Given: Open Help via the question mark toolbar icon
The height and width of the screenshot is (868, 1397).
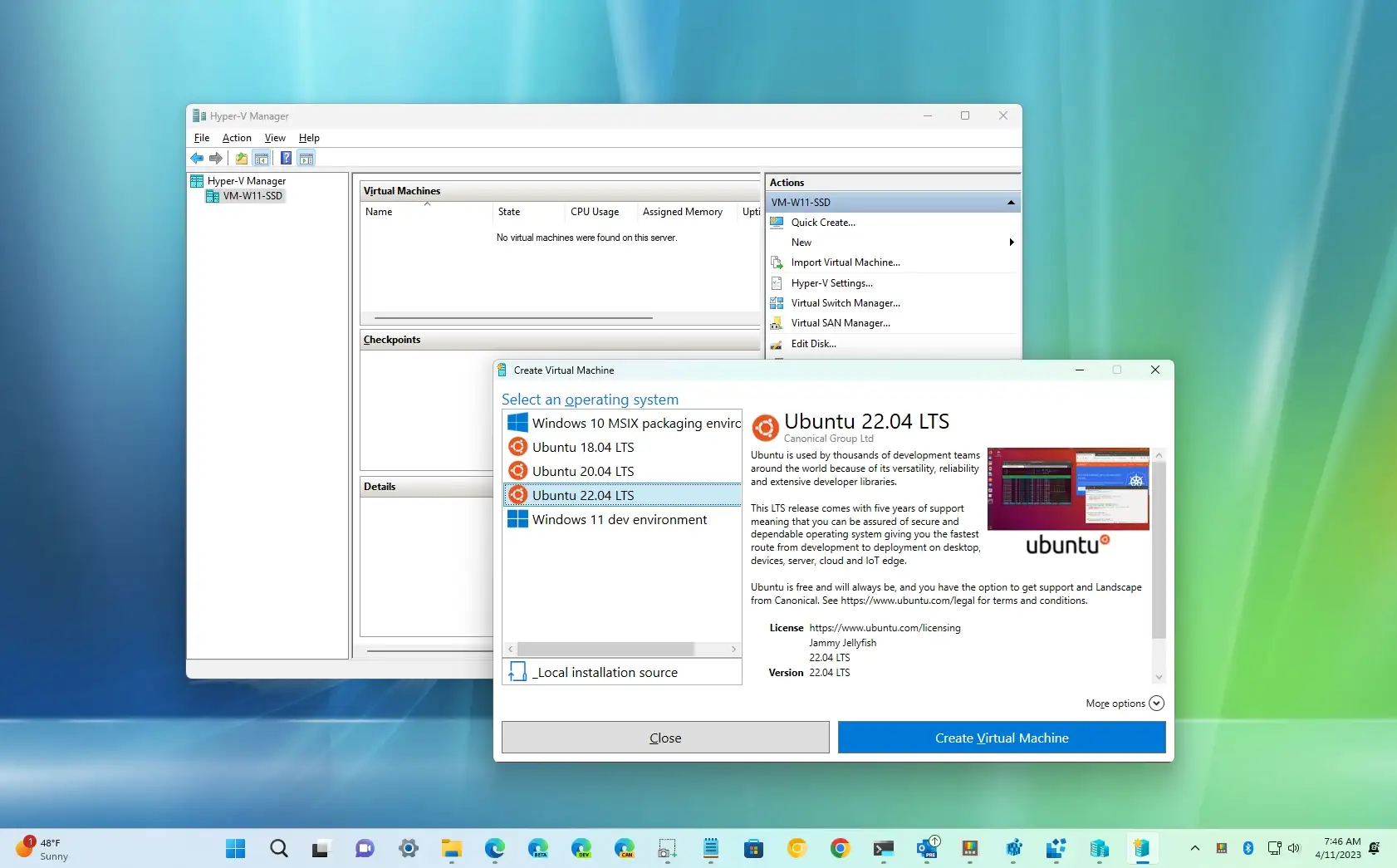Looking at the screenshot, I should coord(286,158).
